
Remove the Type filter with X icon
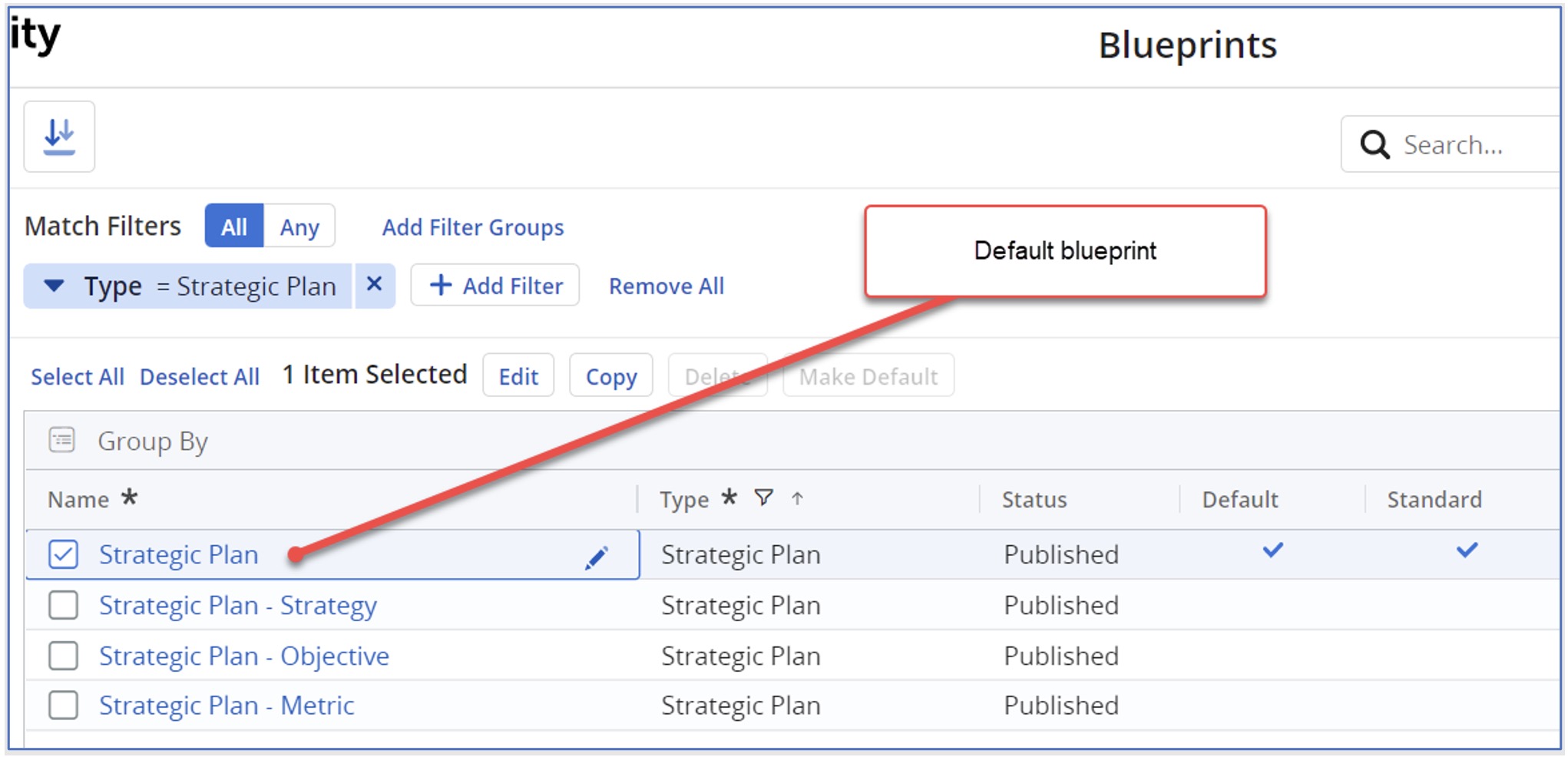[374, 285]
